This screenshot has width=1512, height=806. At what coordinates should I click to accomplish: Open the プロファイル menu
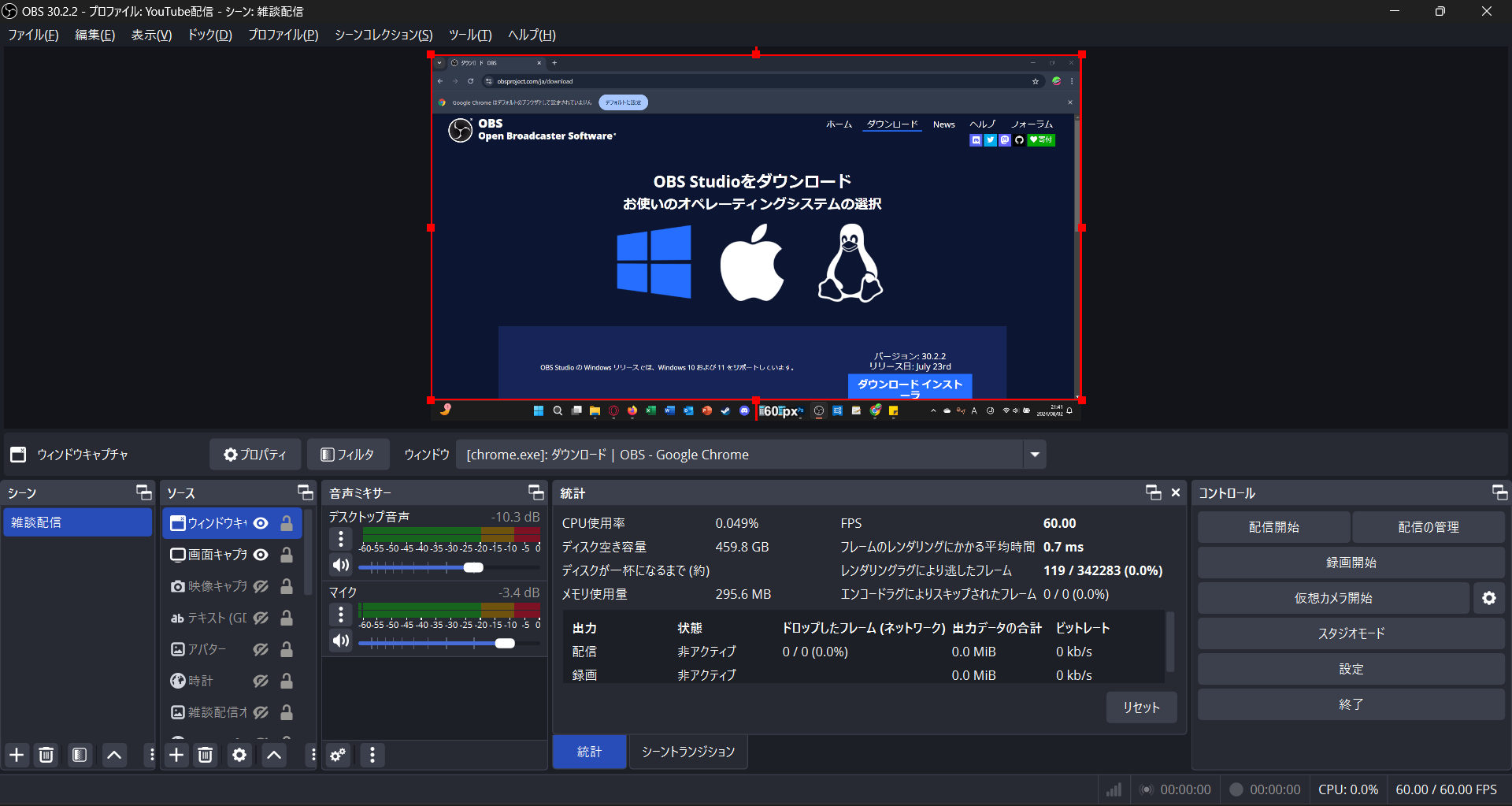[283, 35]
